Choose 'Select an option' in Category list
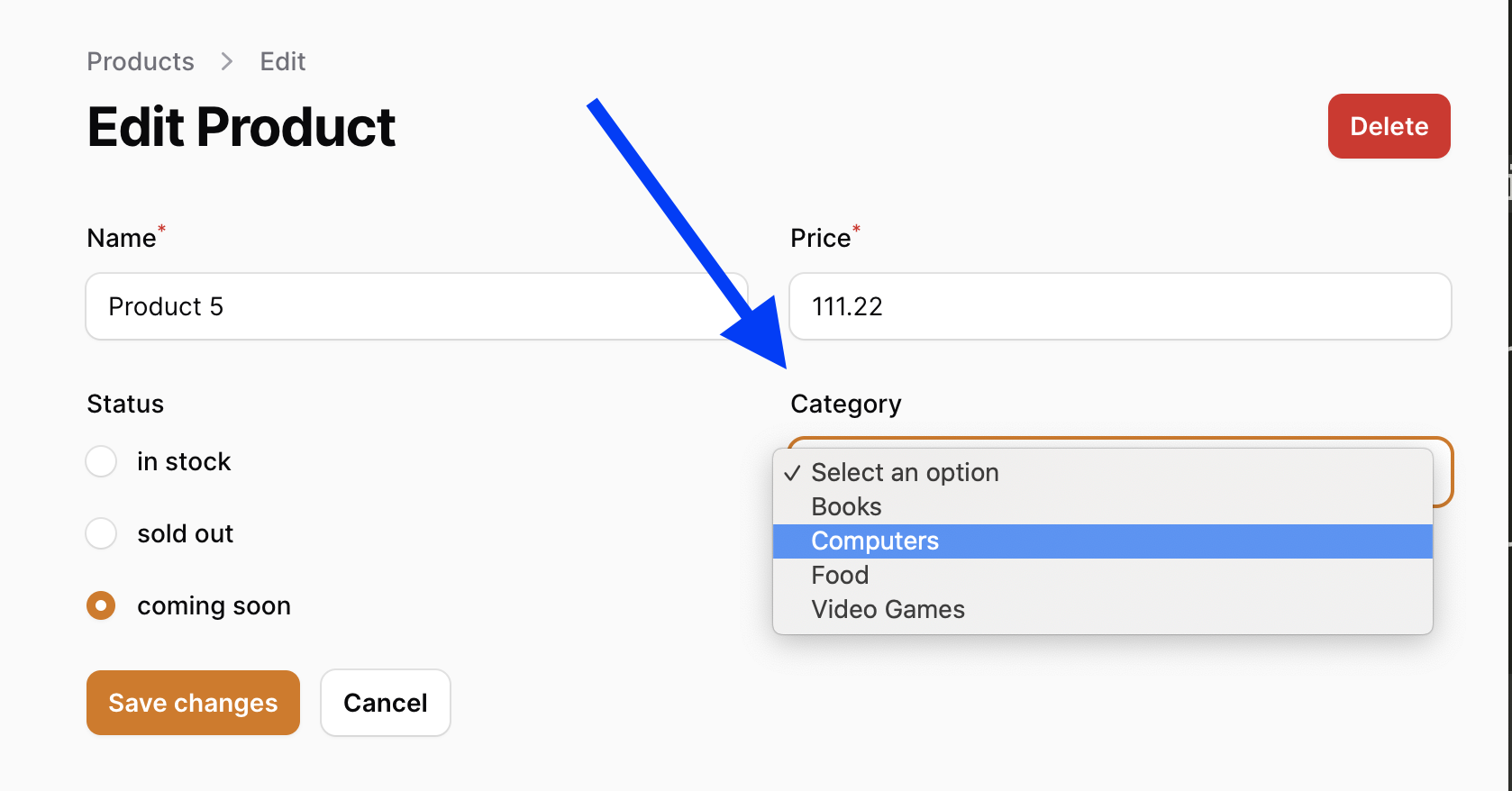 [x=1103, y=472]
